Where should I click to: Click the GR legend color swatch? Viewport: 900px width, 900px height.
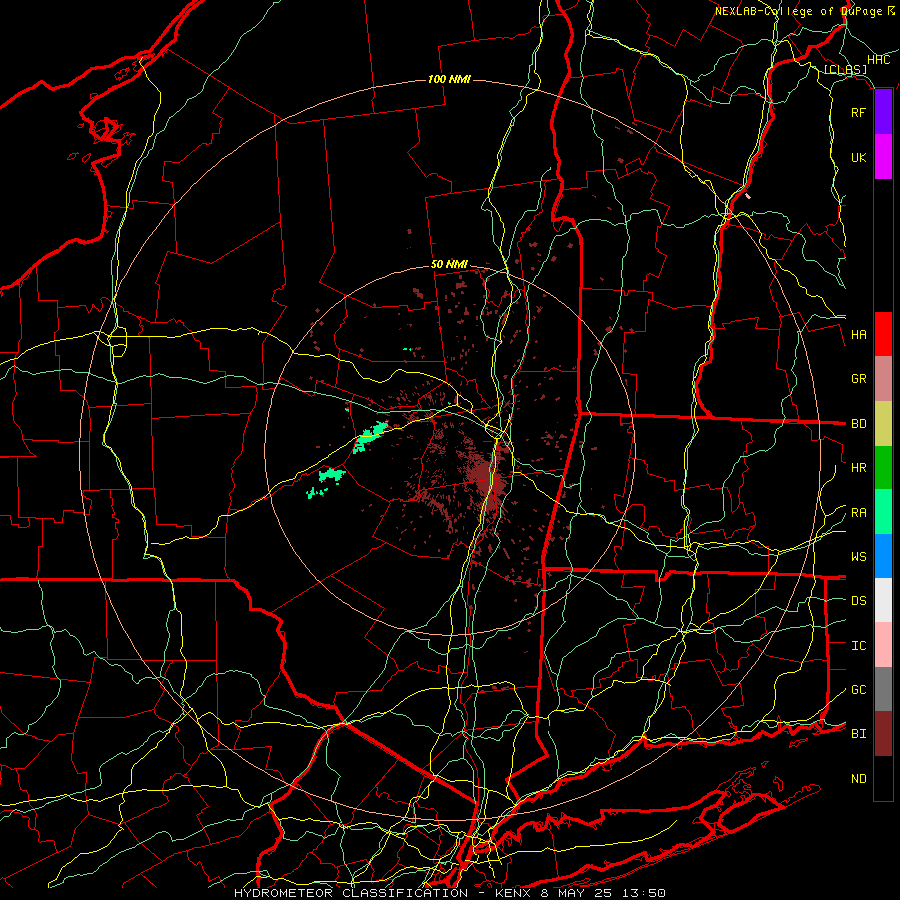pos(883,378)
